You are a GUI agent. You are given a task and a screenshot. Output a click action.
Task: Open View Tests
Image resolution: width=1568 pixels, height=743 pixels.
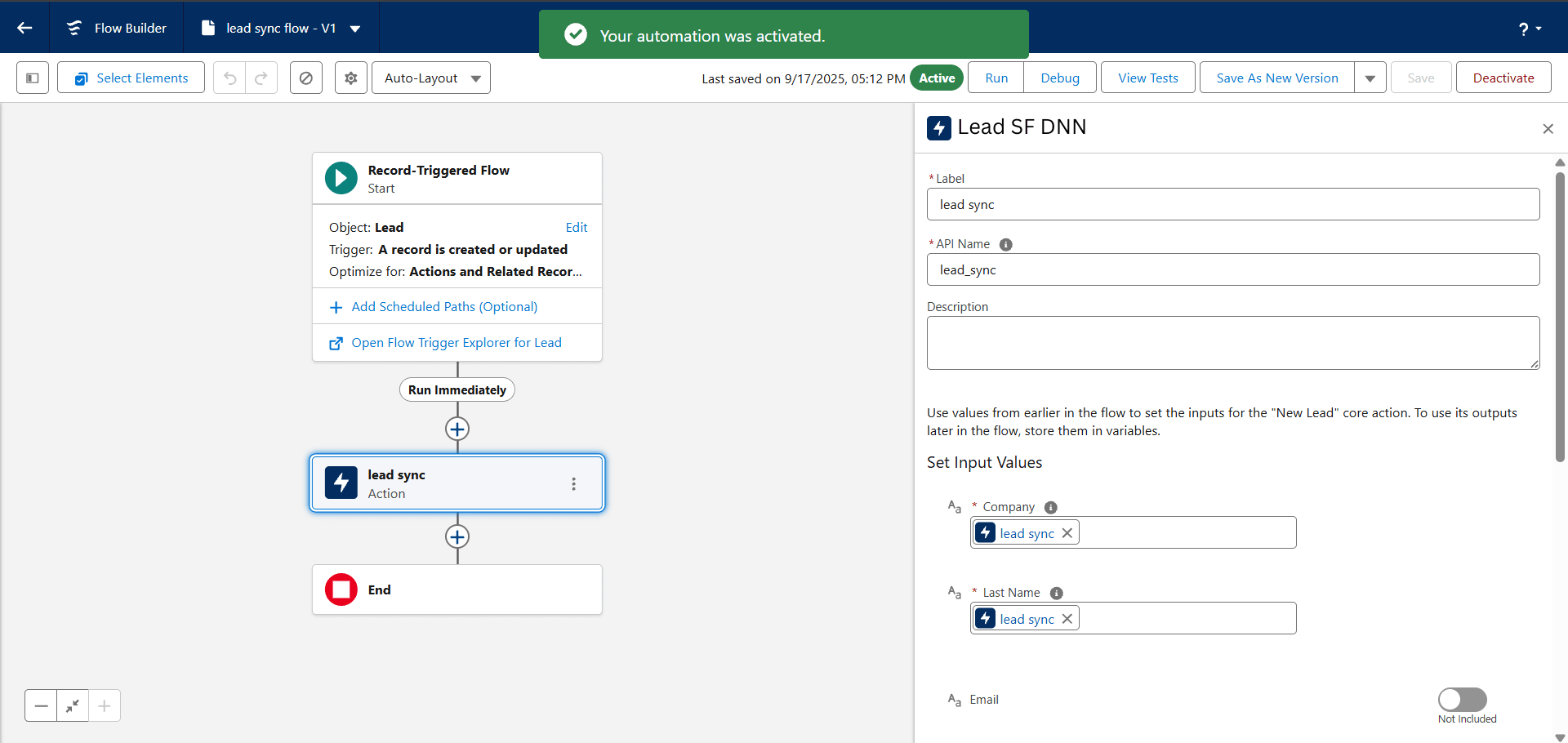1148,78
